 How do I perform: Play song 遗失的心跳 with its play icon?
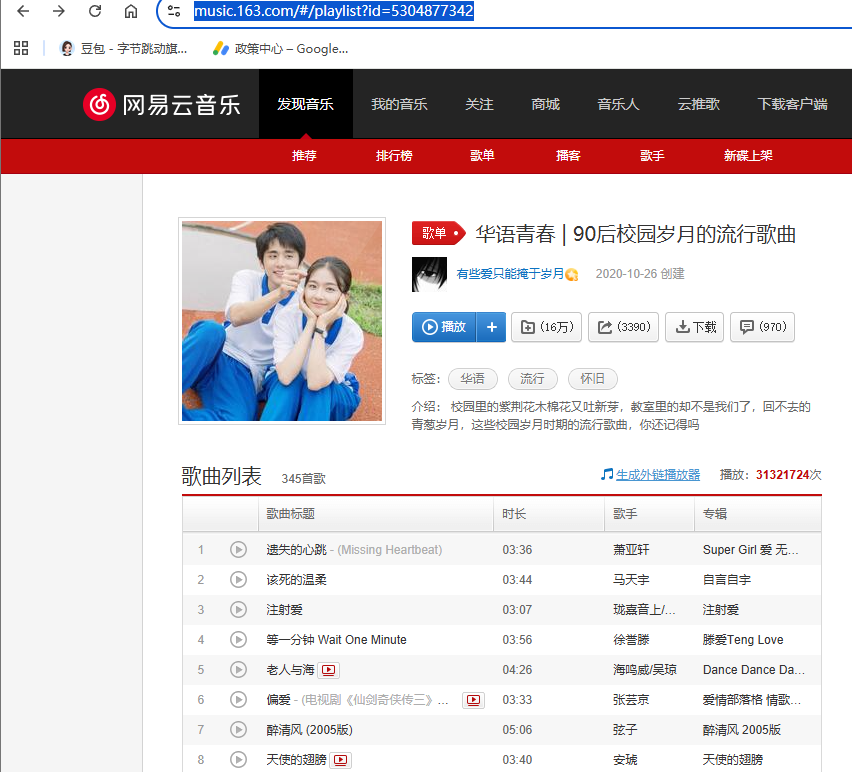(x=238, y=549)
